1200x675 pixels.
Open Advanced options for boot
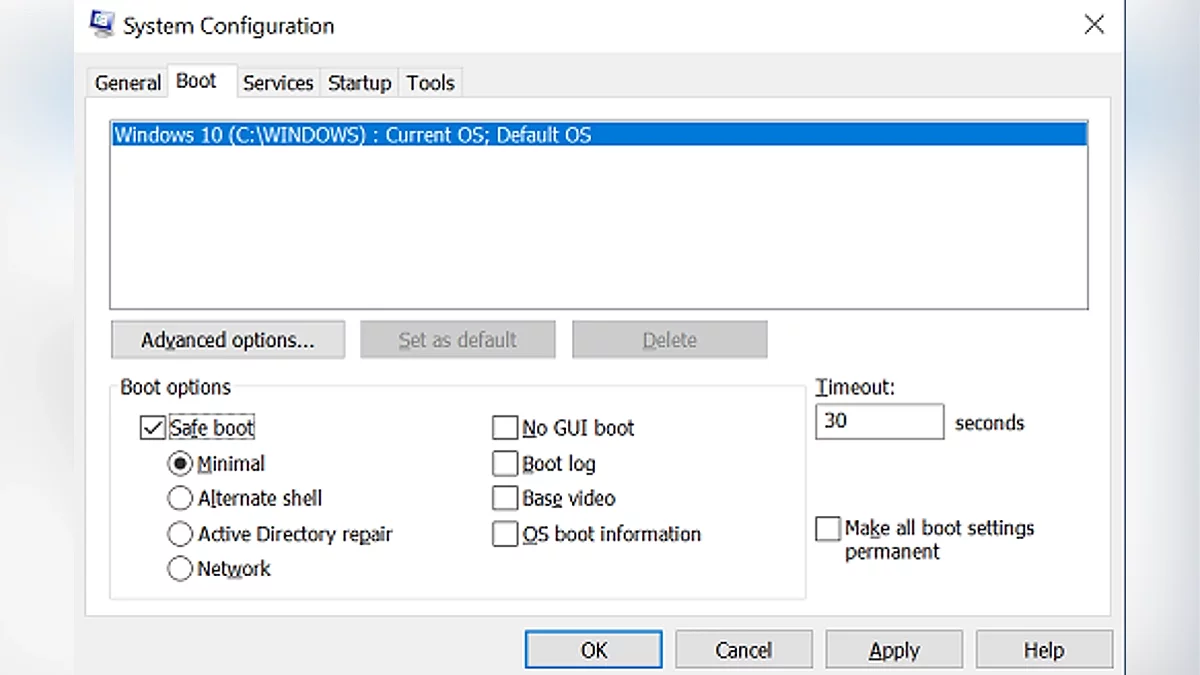click(x=228, y=340)
